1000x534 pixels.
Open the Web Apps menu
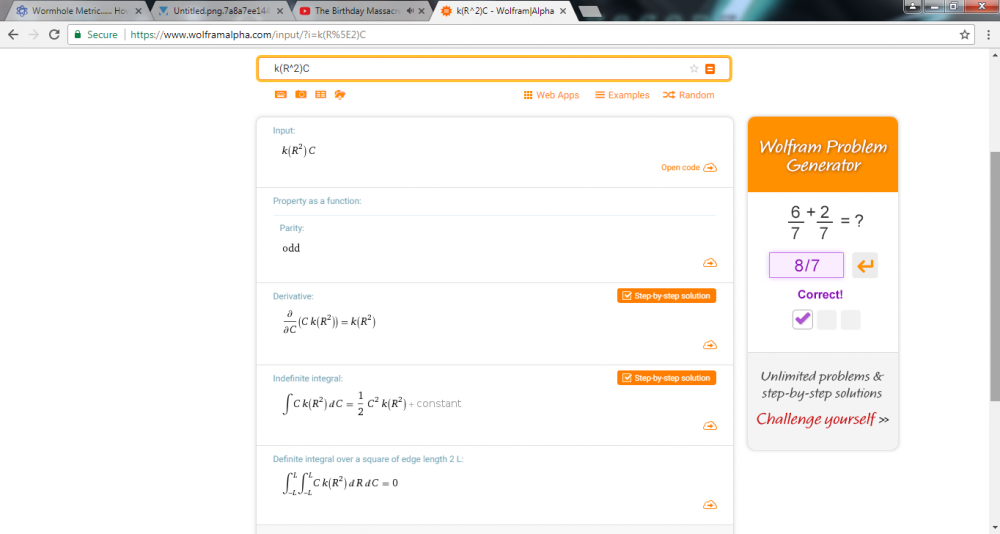click(551, 95)
